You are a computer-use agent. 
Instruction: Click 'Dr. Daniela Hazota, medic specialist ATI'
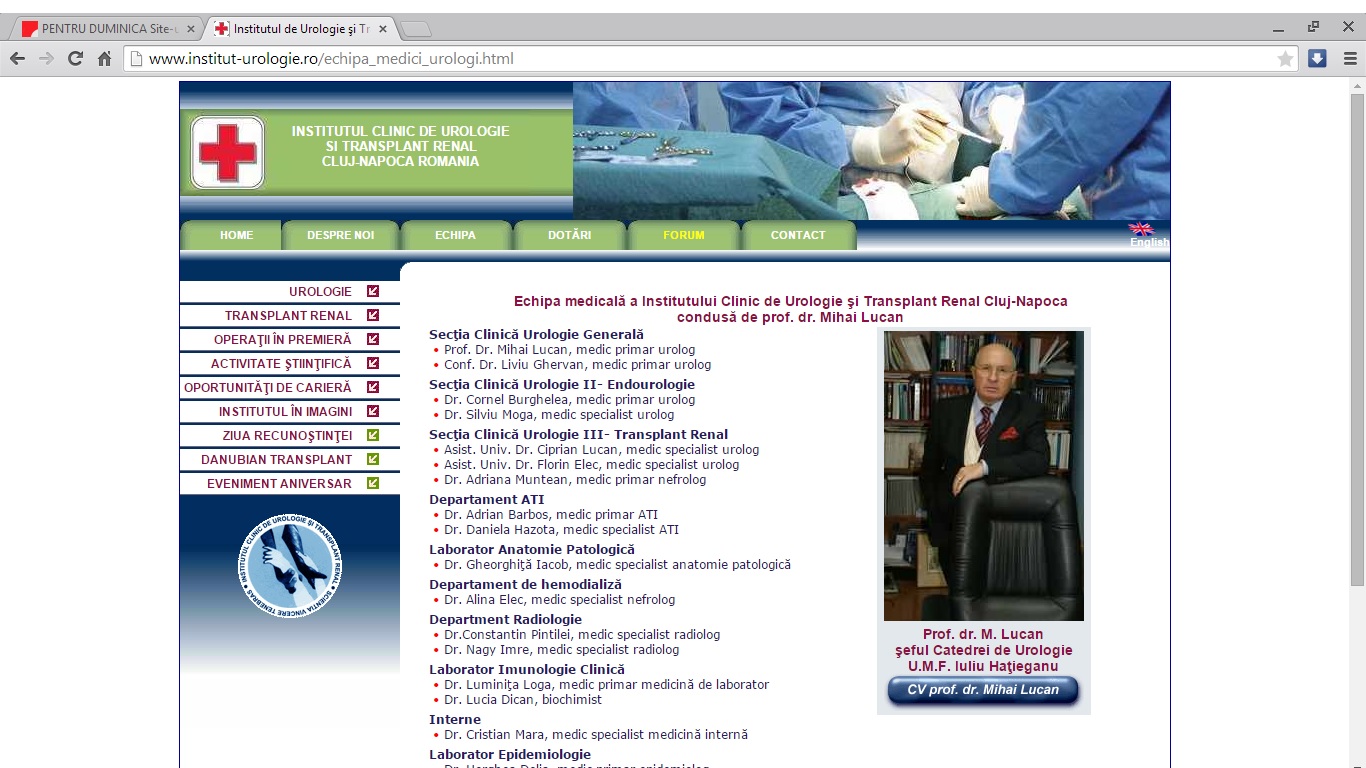point(561,530)
